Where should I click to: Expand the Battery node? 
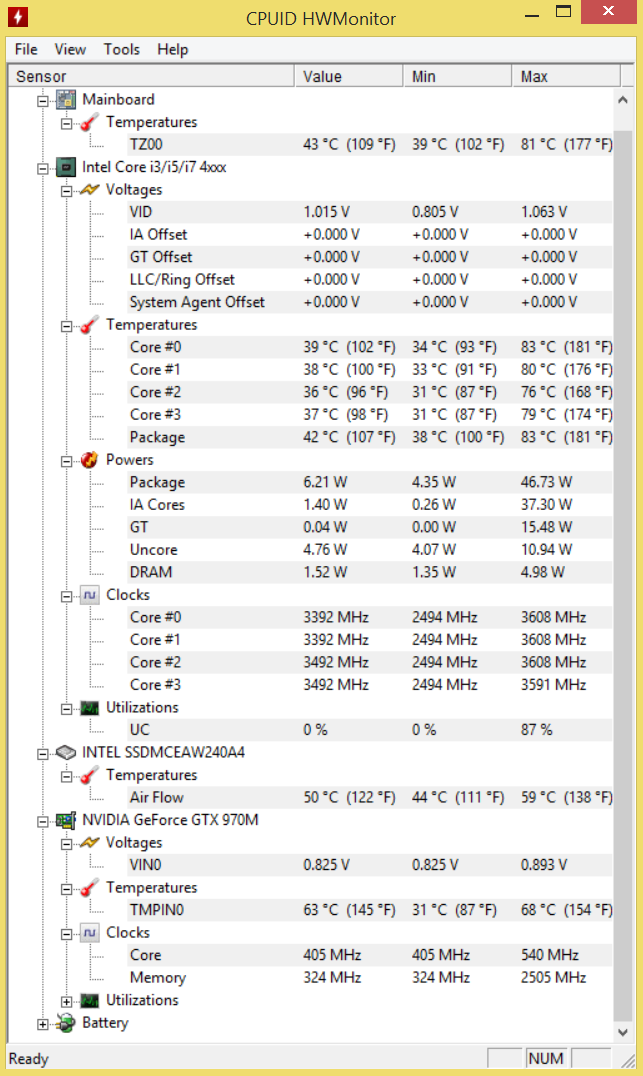click(x=43, y=1024)
